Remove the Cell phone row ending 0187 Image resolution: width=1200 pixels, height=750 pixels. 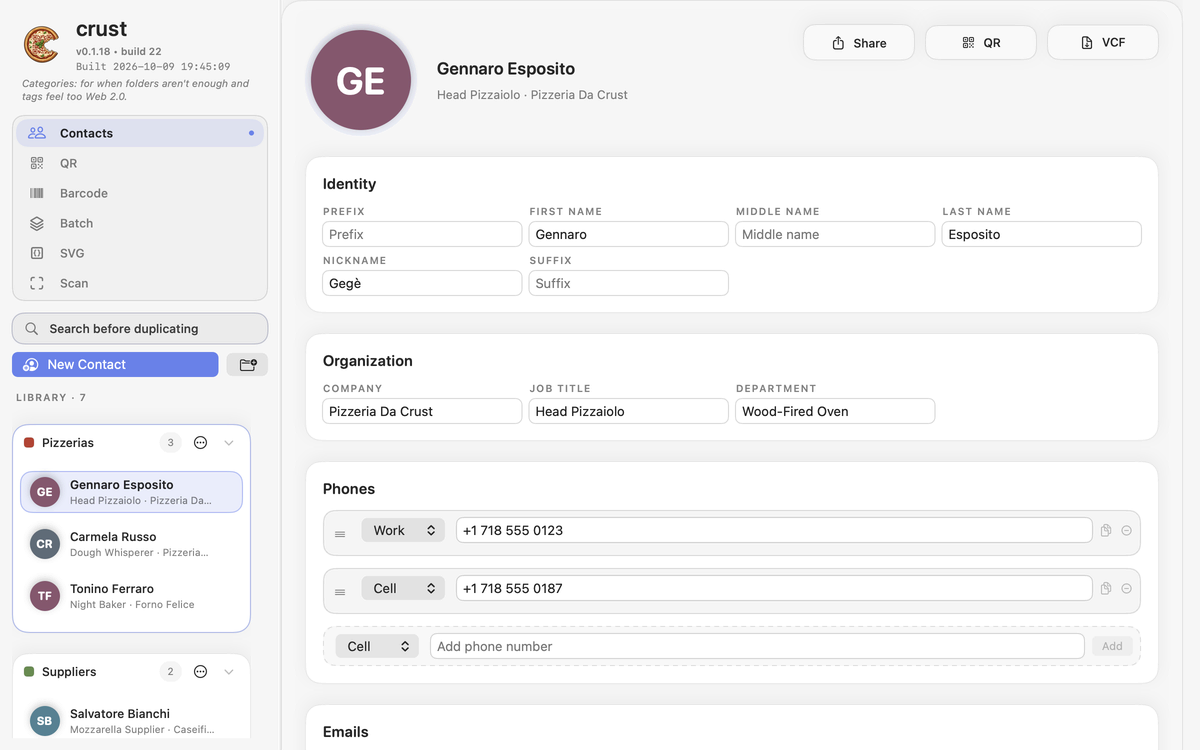click(x=1127, y=589)
